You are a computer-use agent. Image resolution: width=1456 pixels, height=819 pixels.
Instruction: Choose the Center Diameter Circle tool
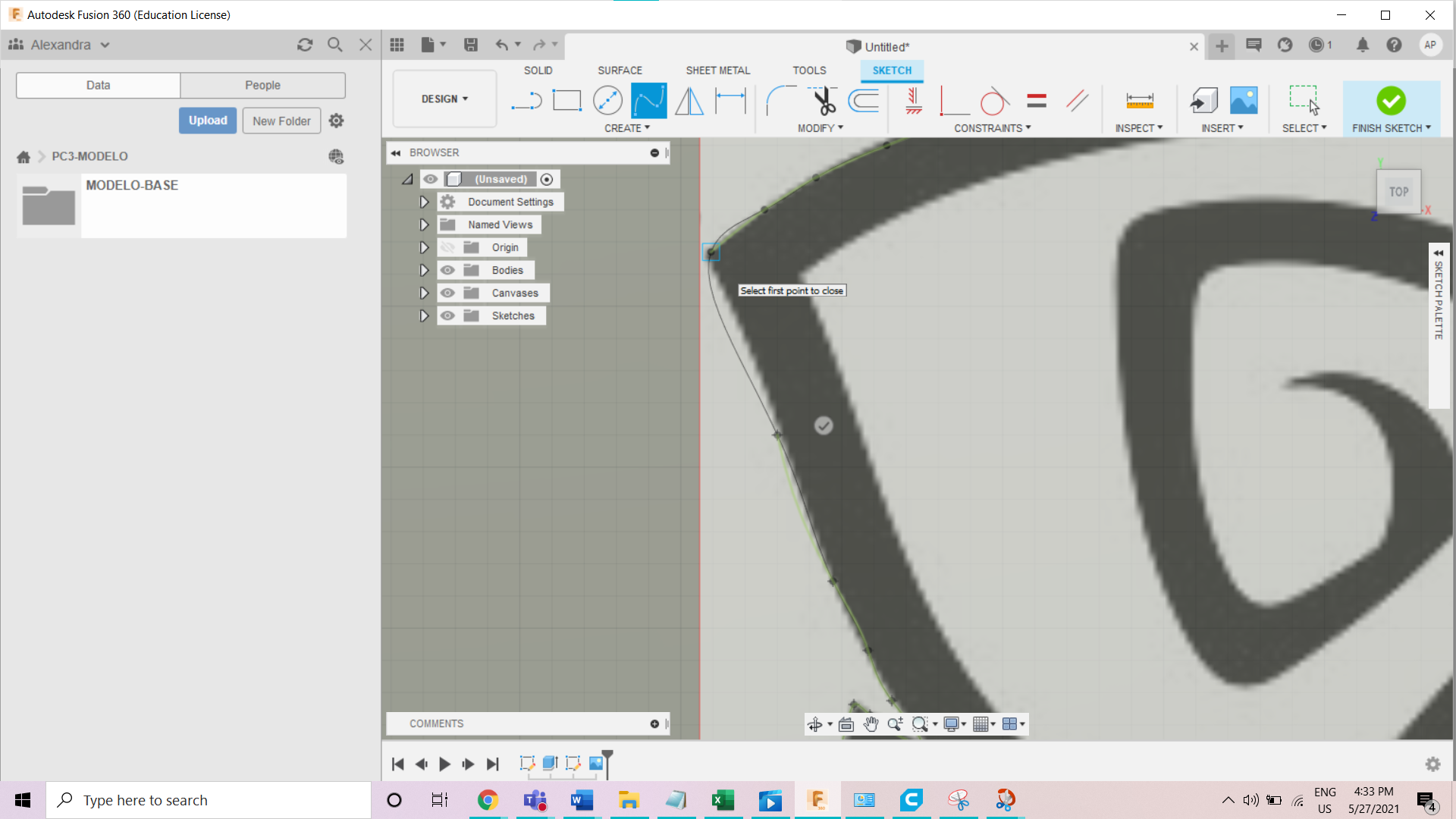coord(607,100)
